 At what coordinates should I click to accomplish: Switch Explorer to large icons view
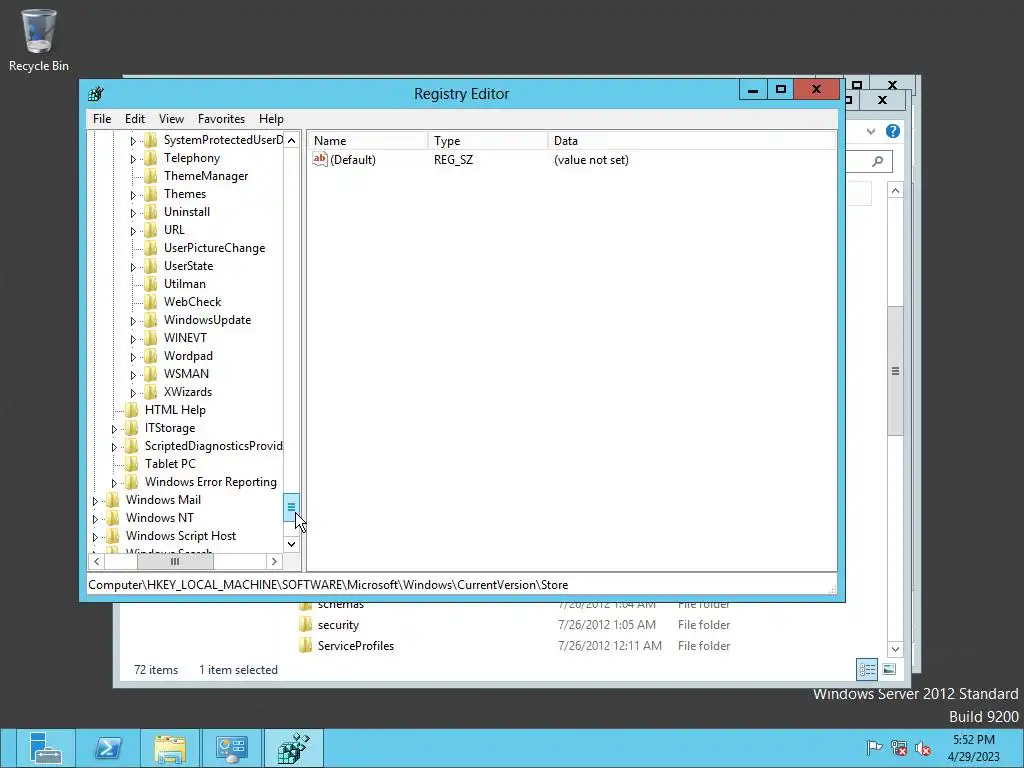point(889,669)
